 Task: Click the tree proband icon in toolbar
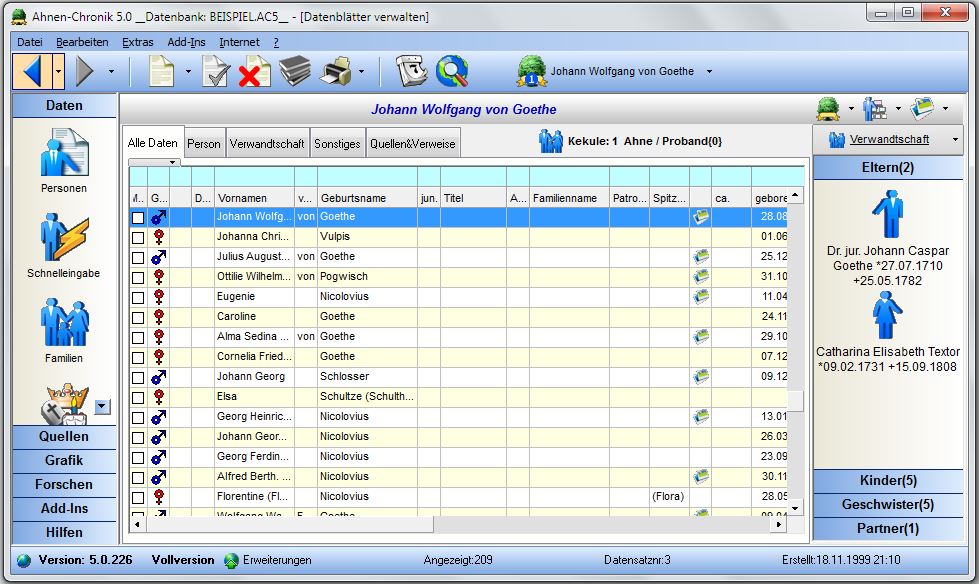[531, 71]
